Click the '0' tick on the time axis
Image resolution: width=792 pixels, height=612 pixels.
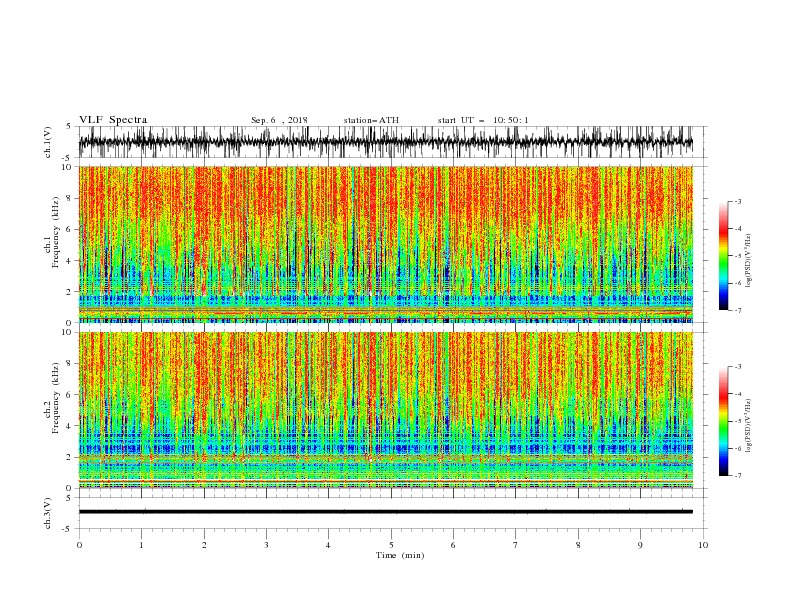pos(79,545)
